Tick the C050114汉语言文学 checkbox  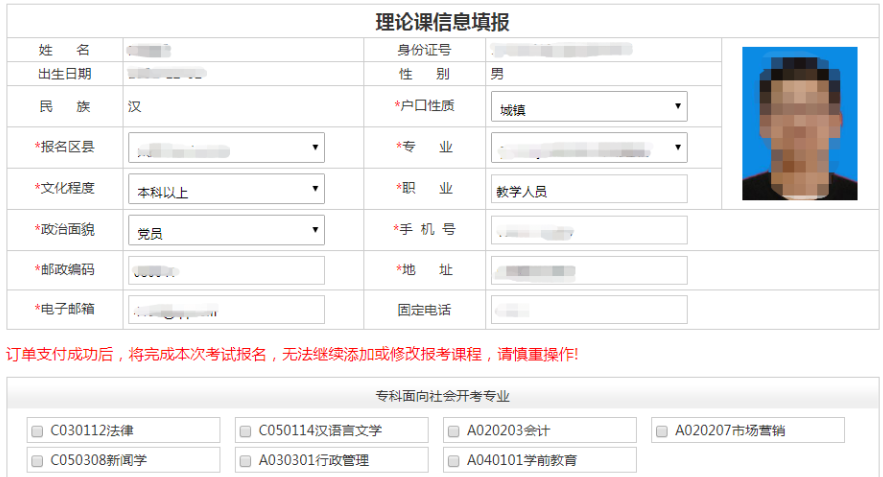point(245,431)
